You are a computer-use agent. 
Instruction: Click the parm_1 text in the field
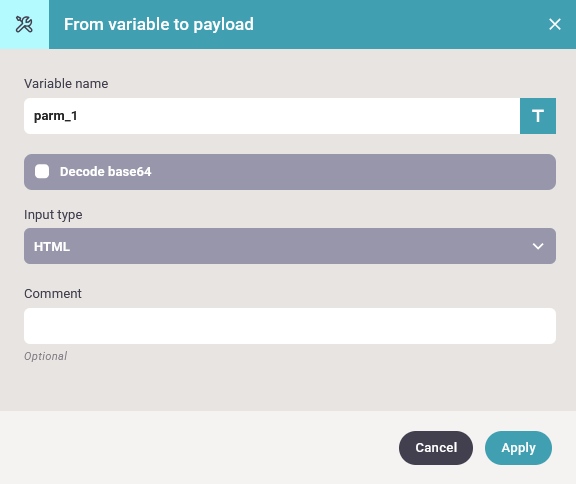55,116
